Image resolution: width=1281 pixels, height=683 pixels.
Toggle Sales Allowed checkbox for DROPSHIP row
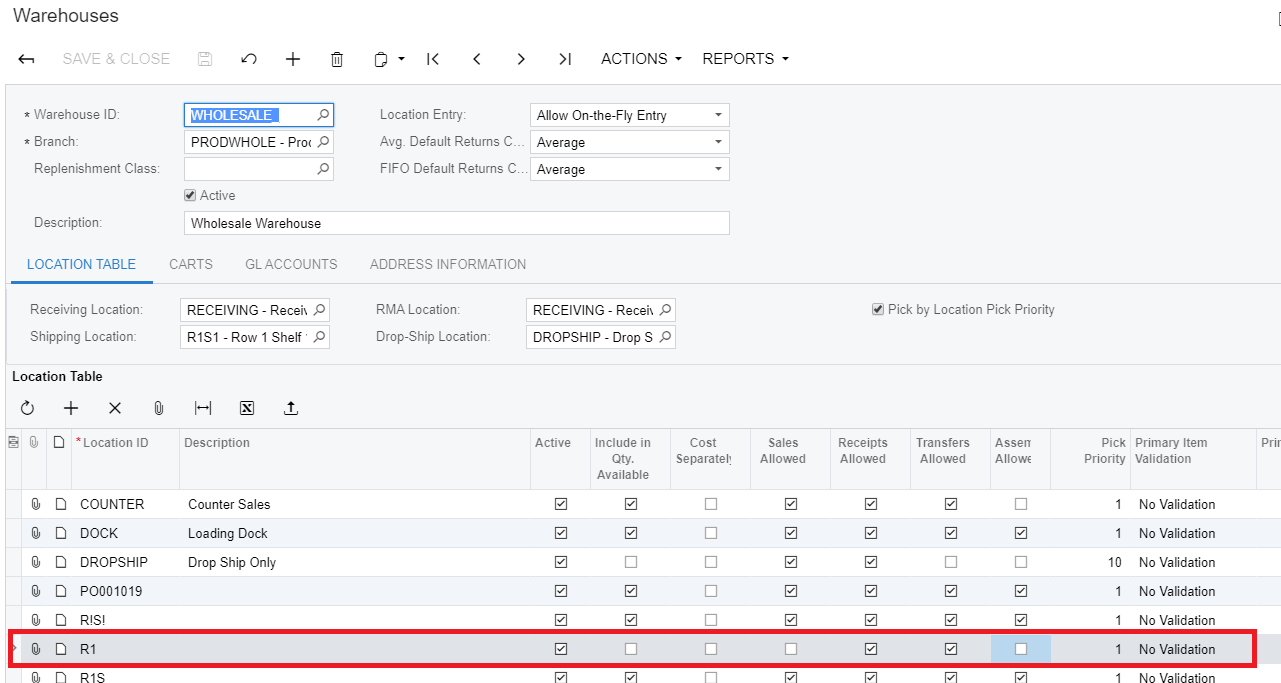pos(790,562)
